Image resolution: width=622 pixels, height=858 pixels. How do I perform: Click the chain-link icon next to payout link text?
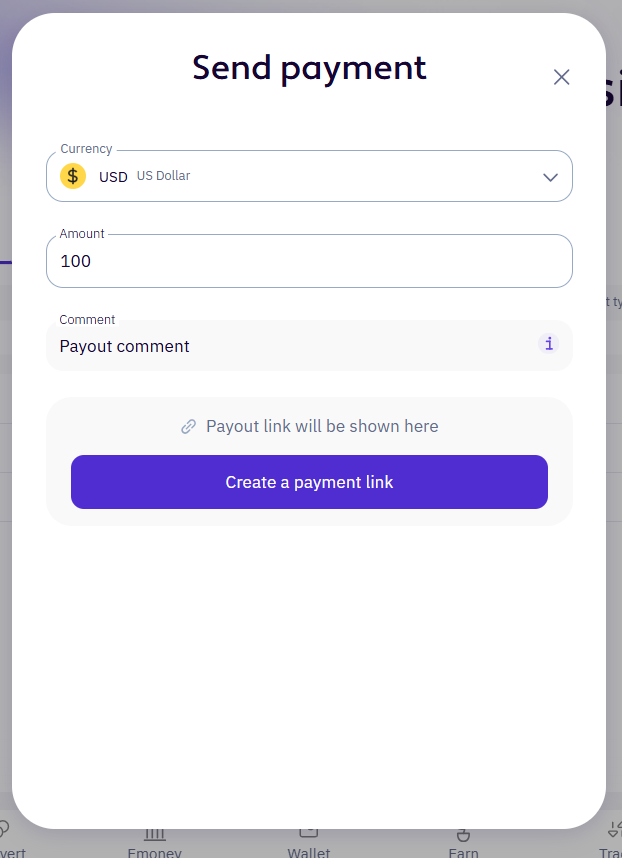point(188,426)
